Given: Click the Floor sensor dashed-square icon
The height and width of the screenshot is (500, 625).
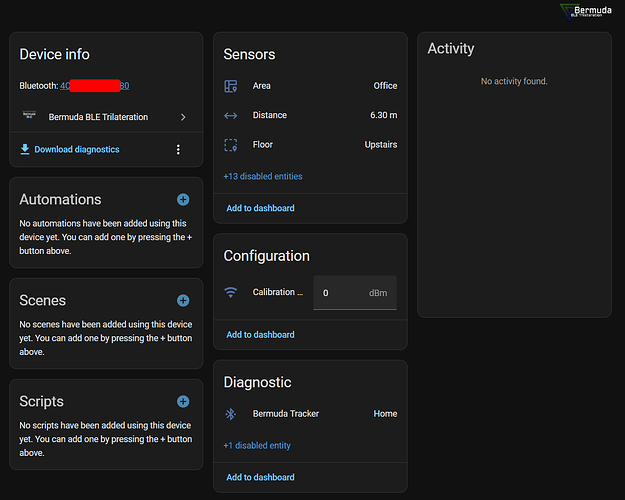Looking at the screenshot, I should [x=231, y=145].
